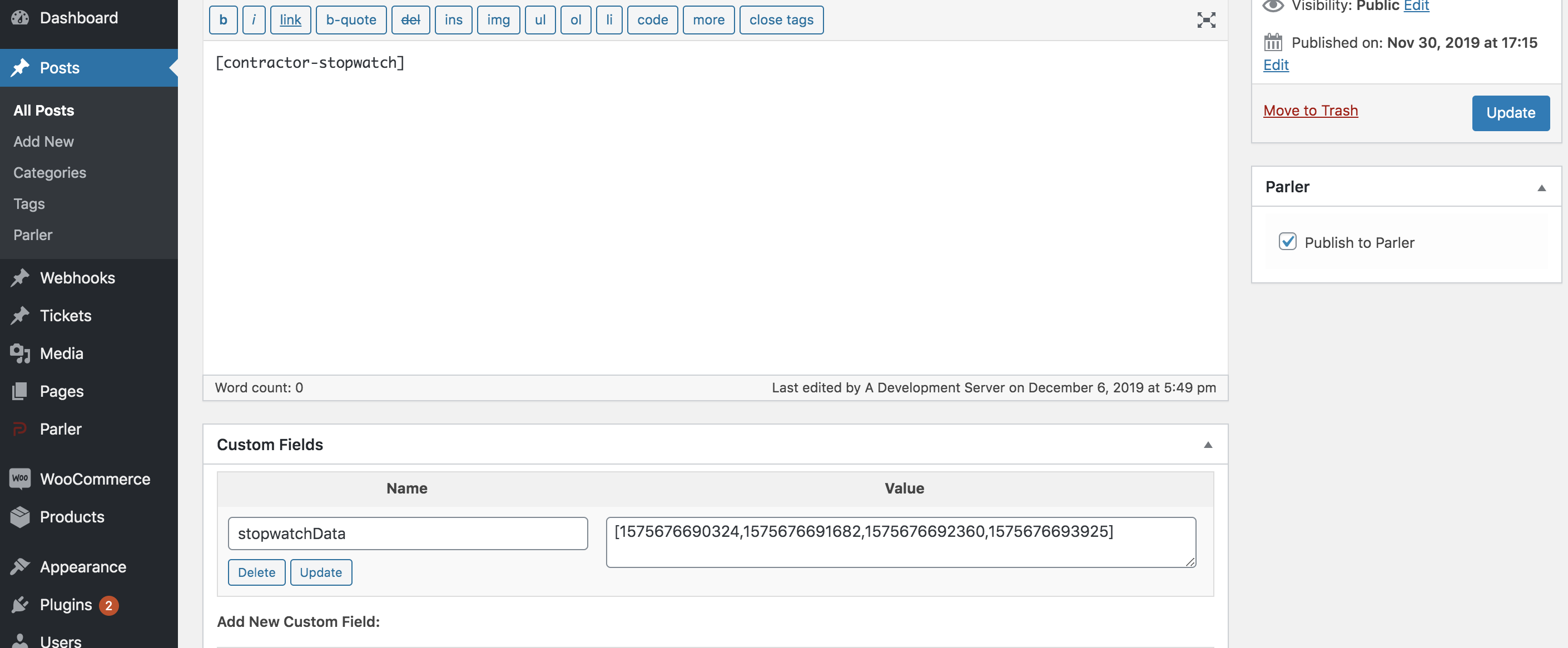1568x648 pixels.
Task: Click the WooCommerce woo icon
Action: click(20, 478)
